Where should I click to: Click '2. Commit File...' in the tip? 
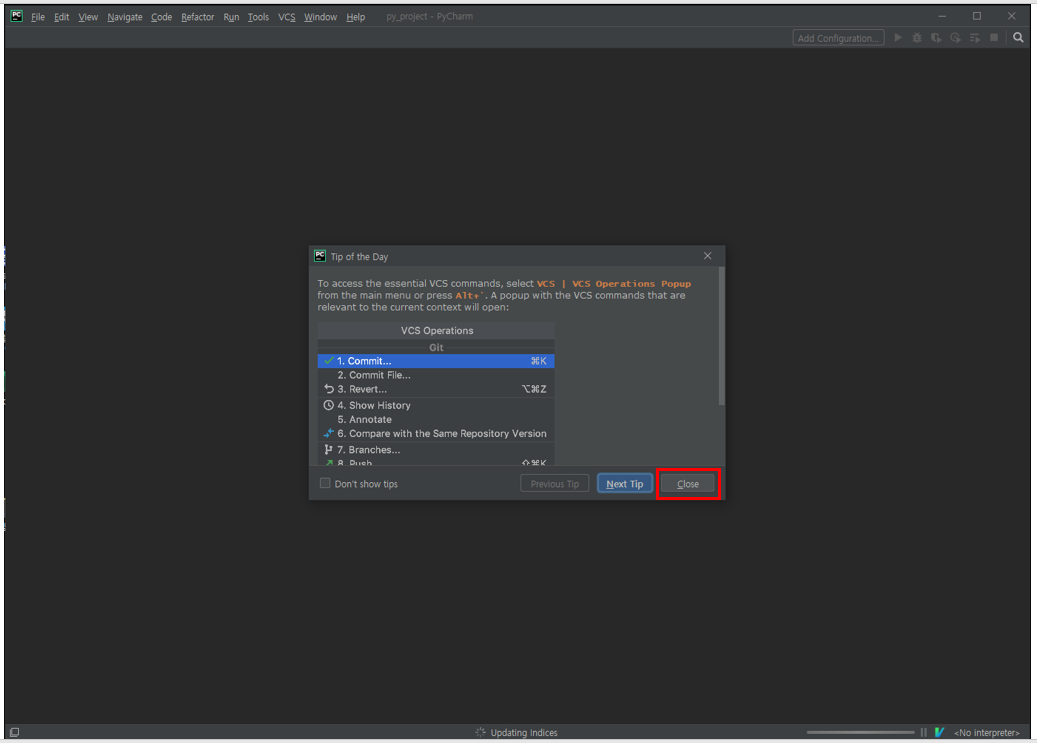(x=374, y=375)
